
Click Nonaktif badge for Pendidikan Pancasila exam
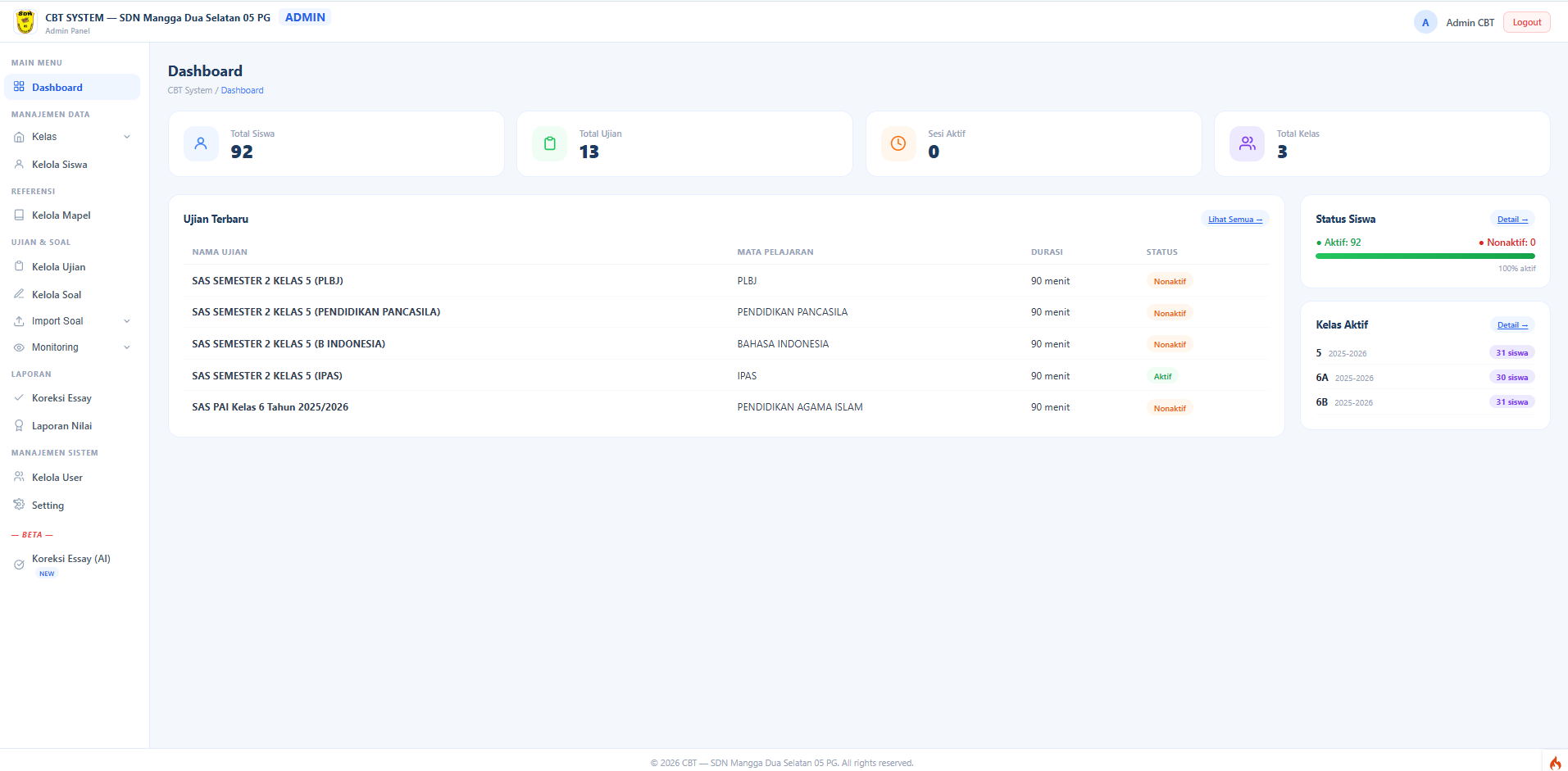[1170, 313]
